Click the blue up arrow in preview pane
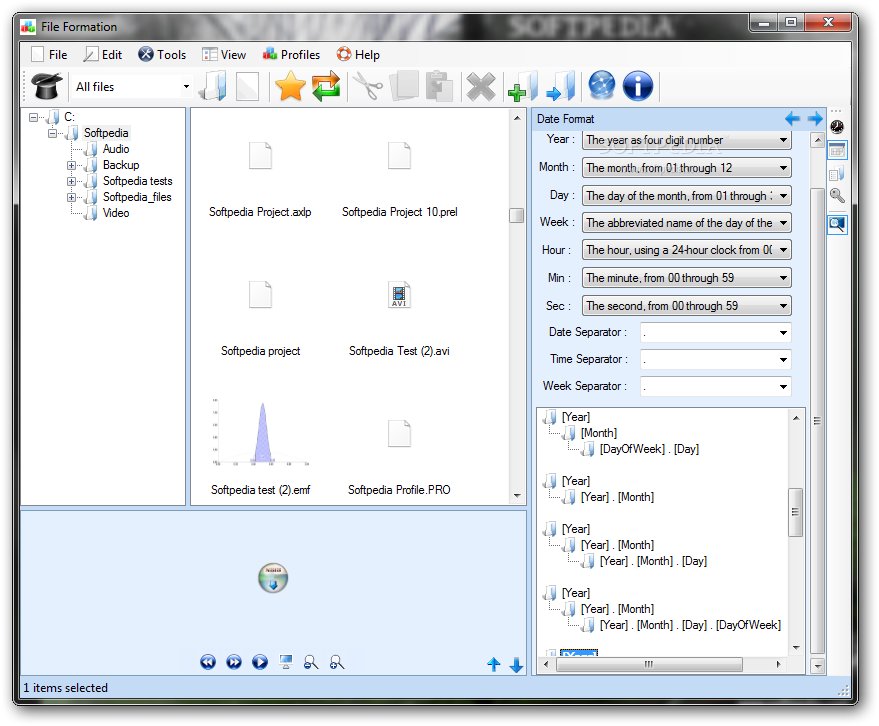 (493, 664)
